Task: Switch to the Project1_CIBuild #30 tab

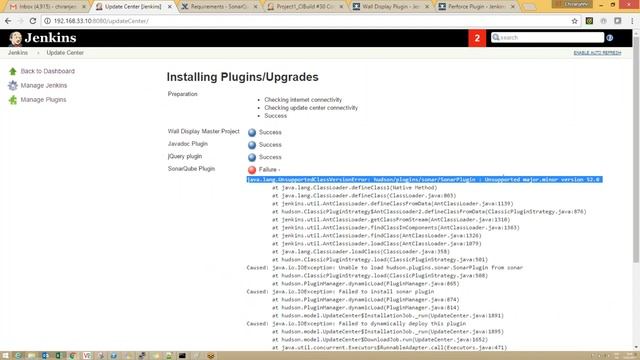Action: (304, 7)
